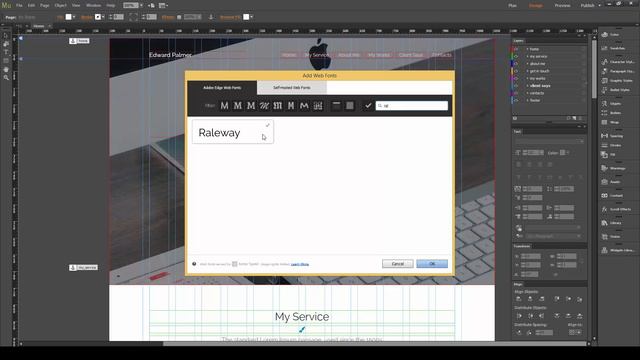The image size is (640, 360).
Task: Switch to Preview mode
Action: [562, 5]
